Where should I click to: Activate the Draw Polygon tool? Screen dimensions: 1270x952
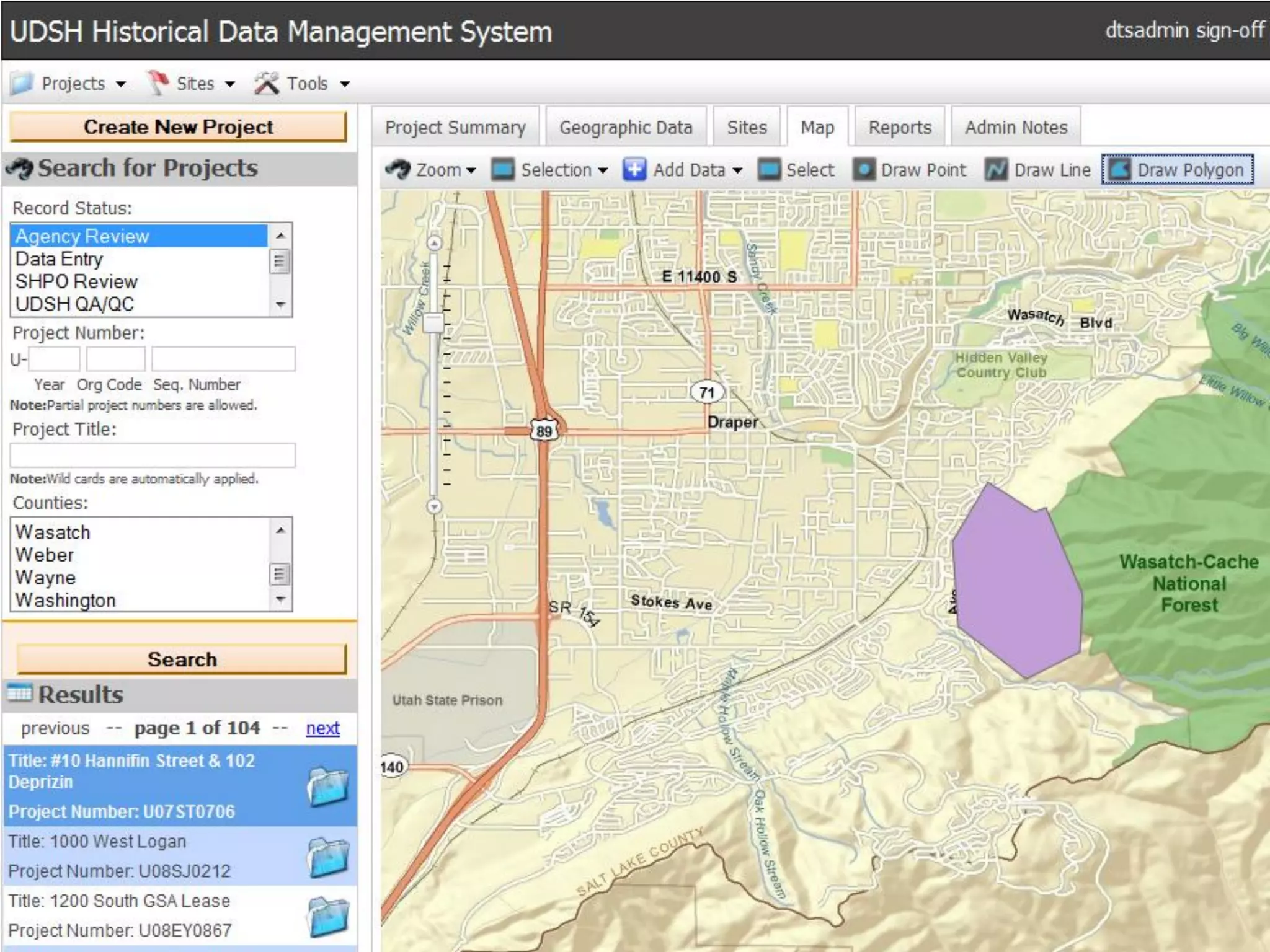(1178, 170)
